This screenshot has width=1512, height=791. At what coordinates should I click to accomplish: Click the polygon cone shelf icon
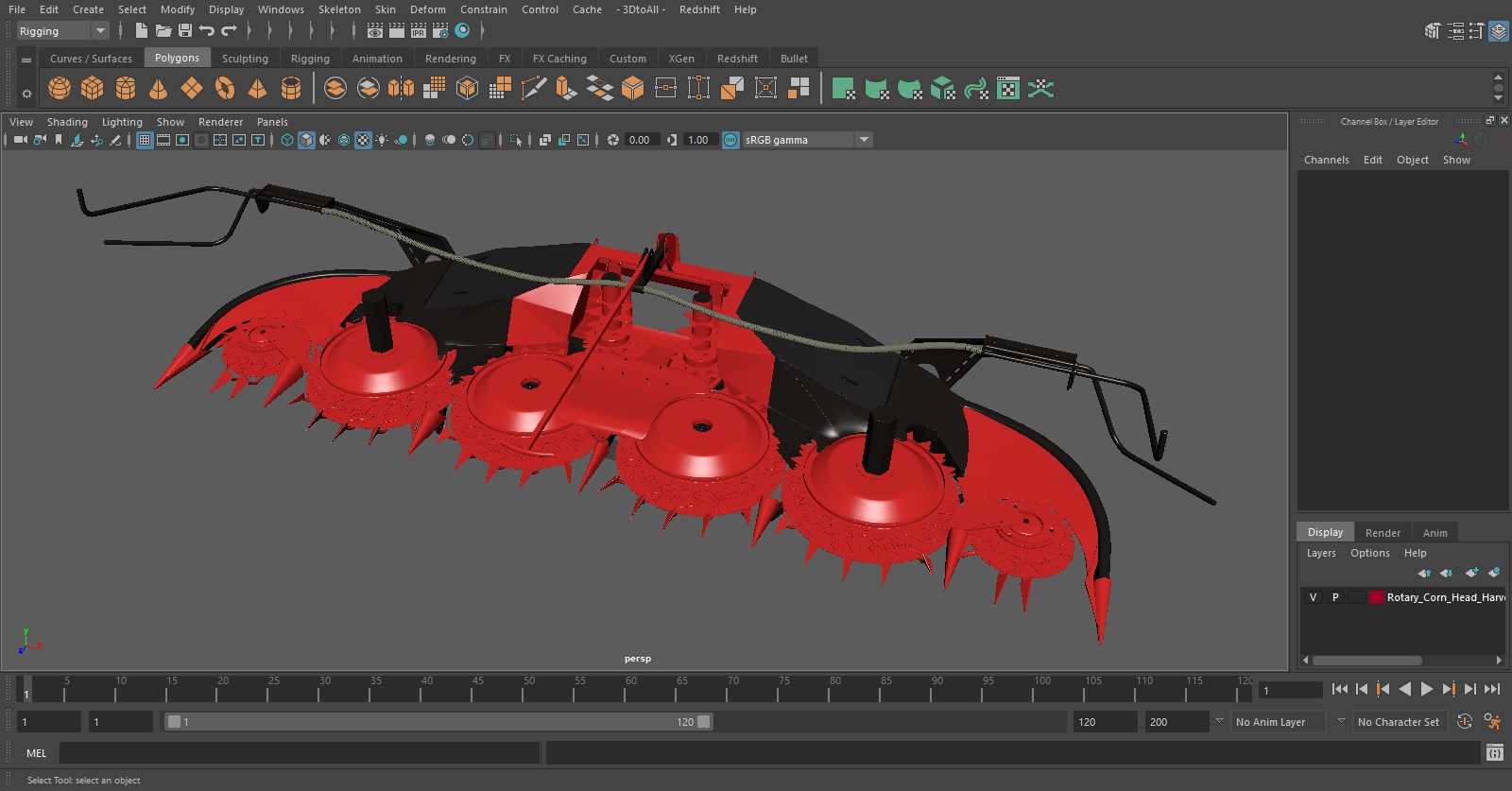click(x=159, y=89)
